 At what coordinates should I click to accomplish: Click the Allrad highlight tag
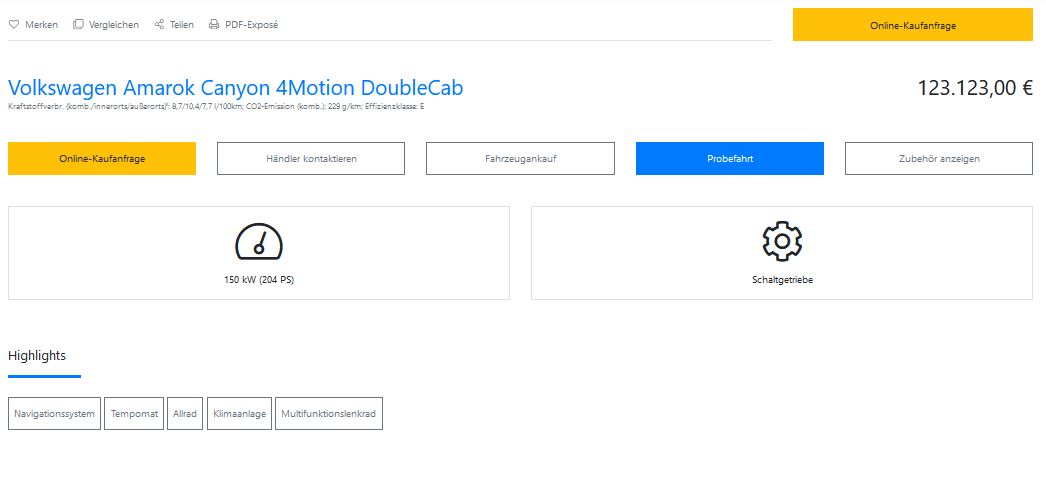coord(185,414)
